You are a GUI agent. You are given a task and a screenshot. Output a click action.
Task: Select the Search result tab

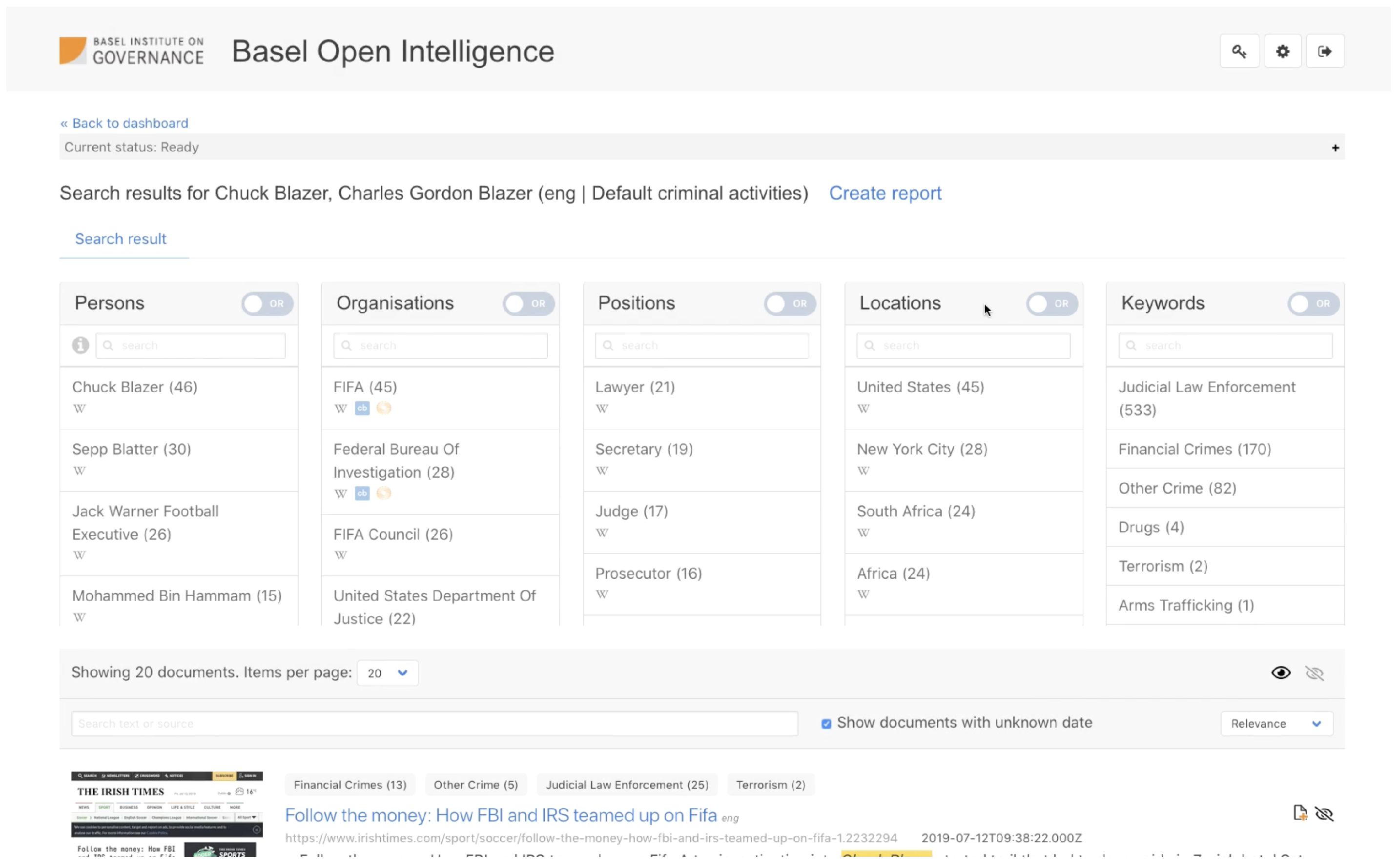coord(121,239)
